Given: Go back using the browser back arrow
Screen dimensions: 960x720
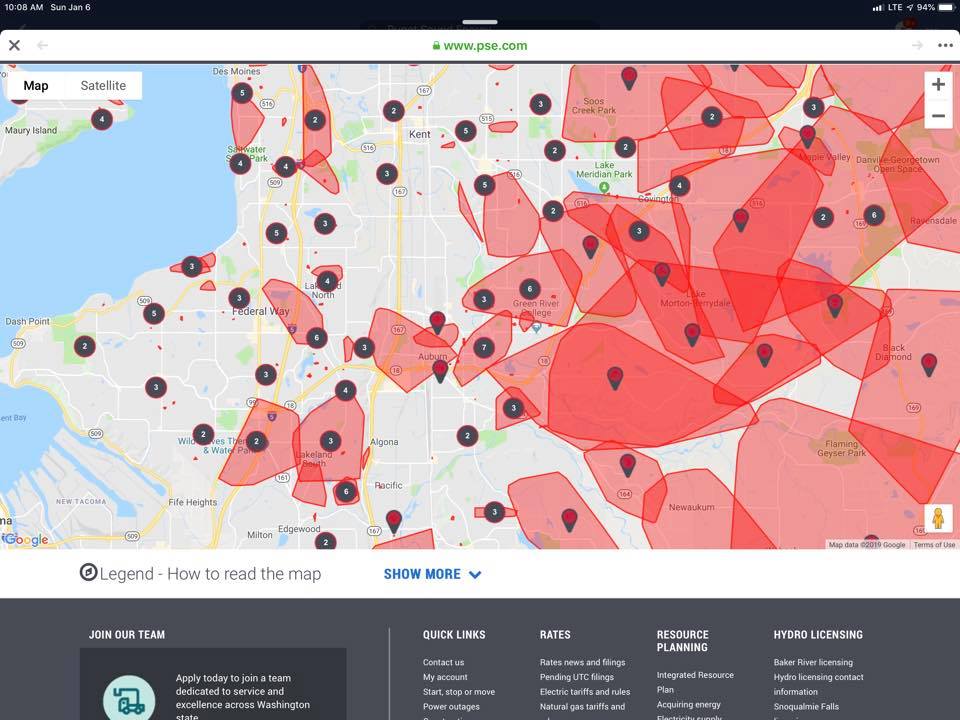Looking at the screenshot, I should coord(42,45).
